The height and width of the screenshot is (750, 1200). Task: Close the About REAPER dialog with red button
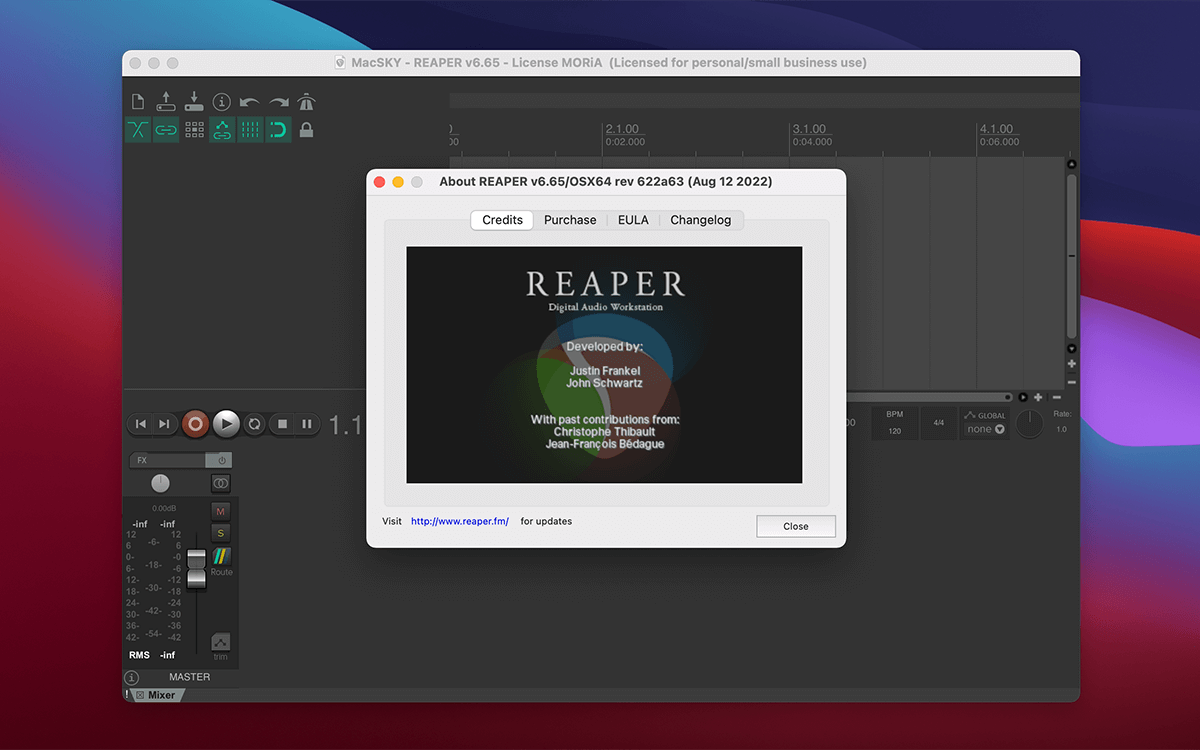pos(379,182)
